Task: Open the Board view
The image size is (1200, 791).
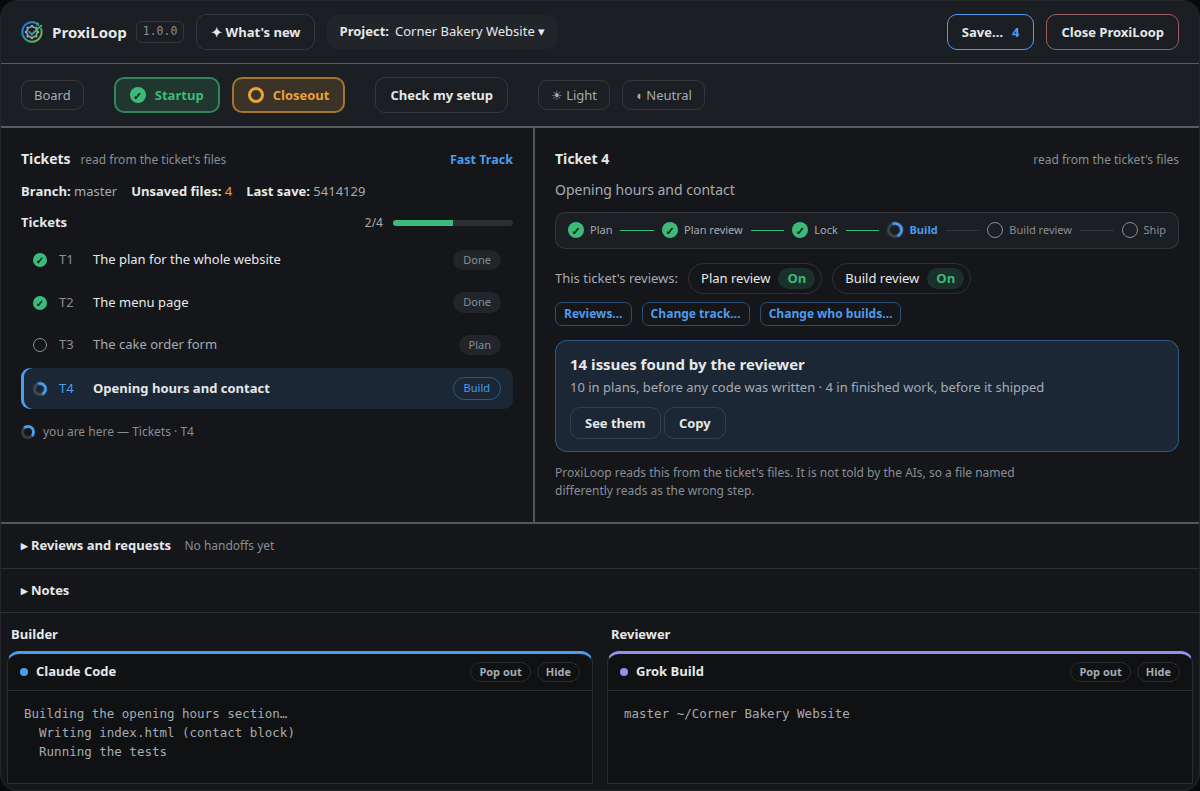Action: 52,96
